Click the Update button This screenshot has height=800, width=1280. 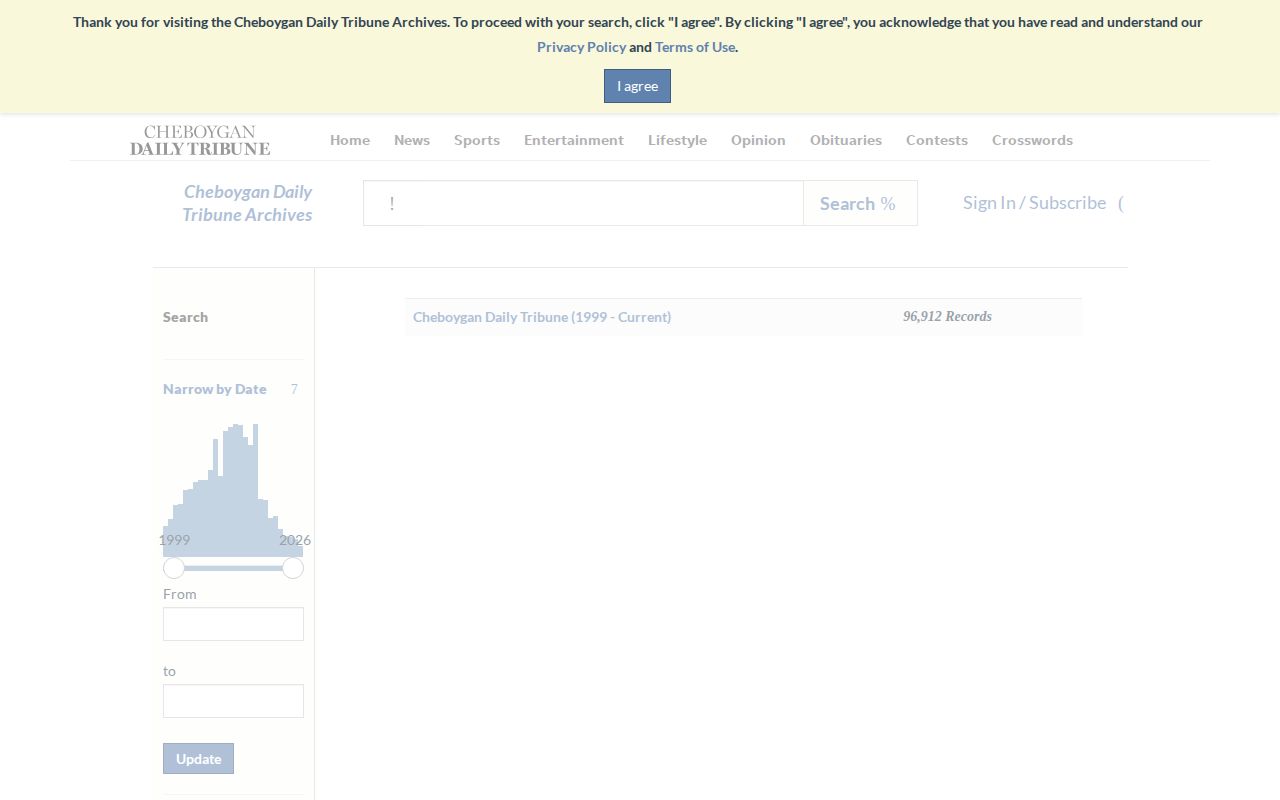point(198,758)
